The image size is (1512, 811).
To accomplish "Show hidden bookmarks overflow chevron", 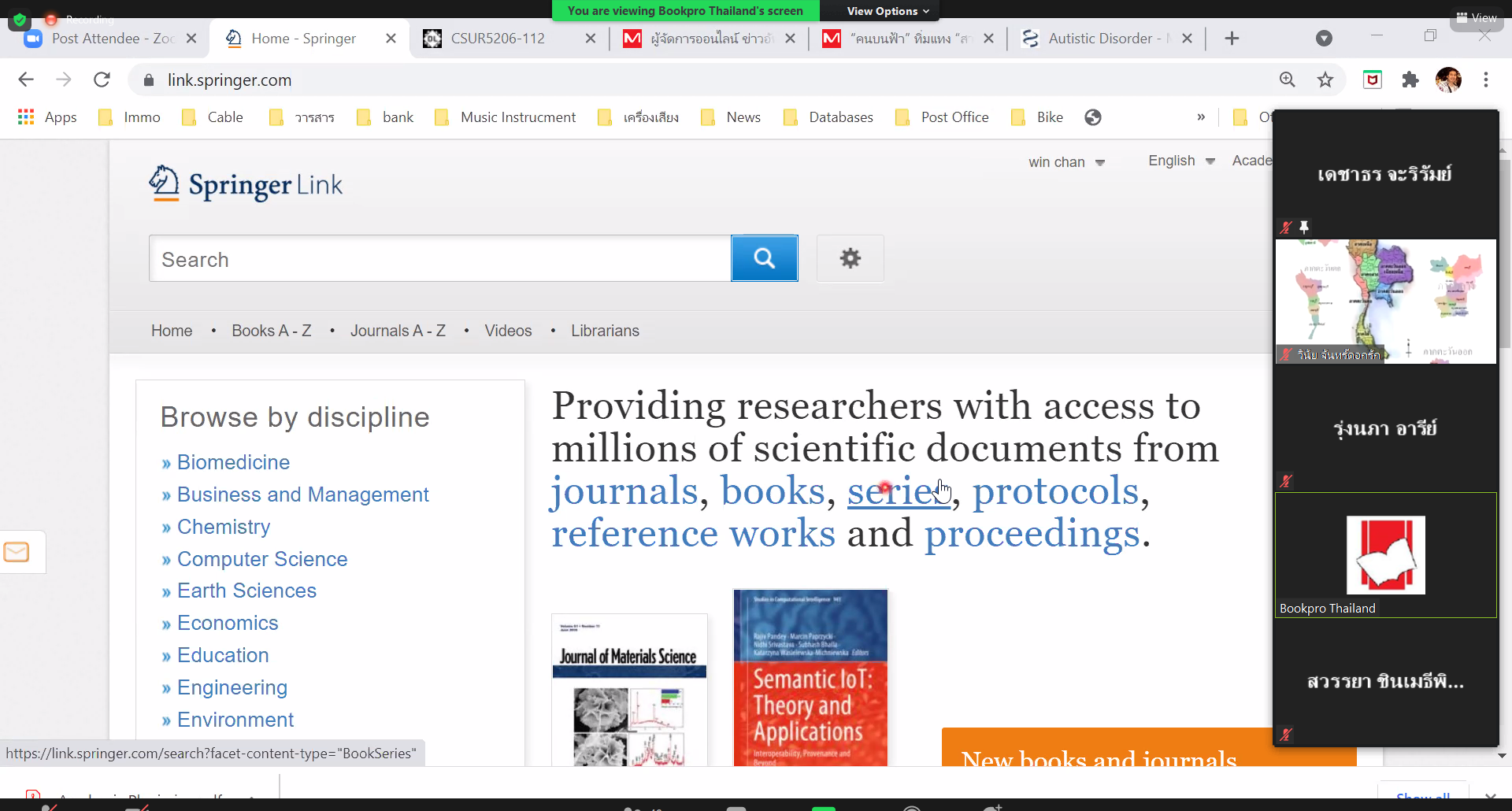I will 1200,117.
